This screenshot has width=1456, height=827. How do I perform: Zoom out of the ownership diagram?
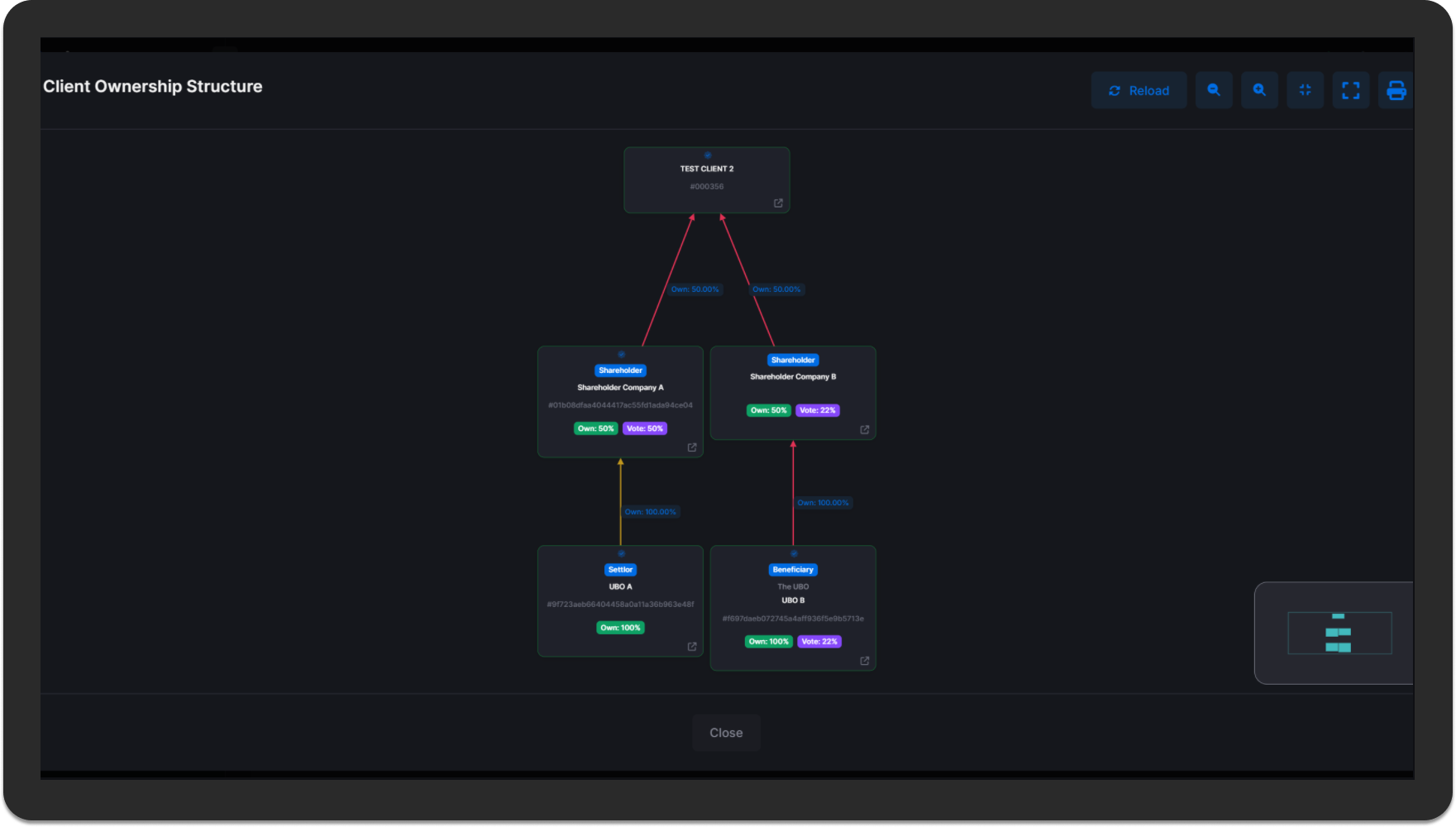(x=1214, y=90)
